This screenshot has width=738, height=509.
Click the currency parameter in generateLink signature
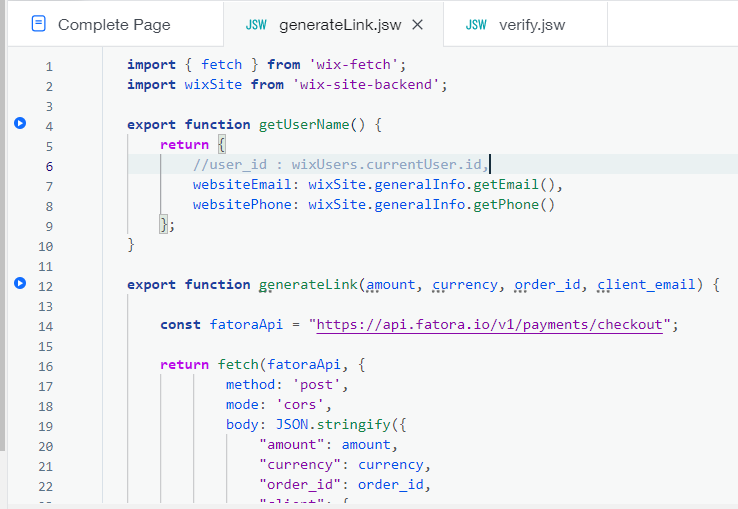click(465, 284)
